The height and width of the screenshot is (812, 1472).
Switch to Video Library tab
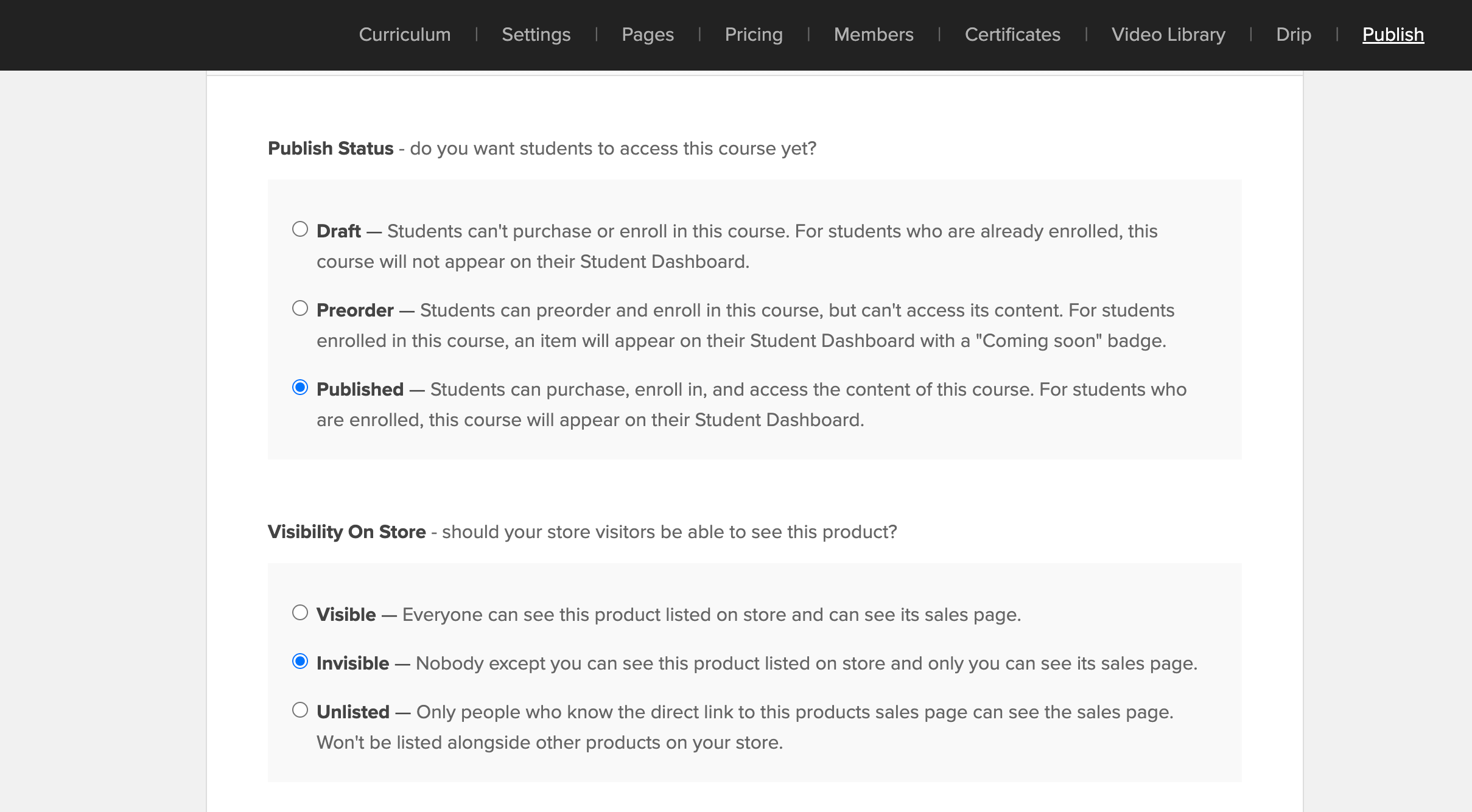(1168, 35)
